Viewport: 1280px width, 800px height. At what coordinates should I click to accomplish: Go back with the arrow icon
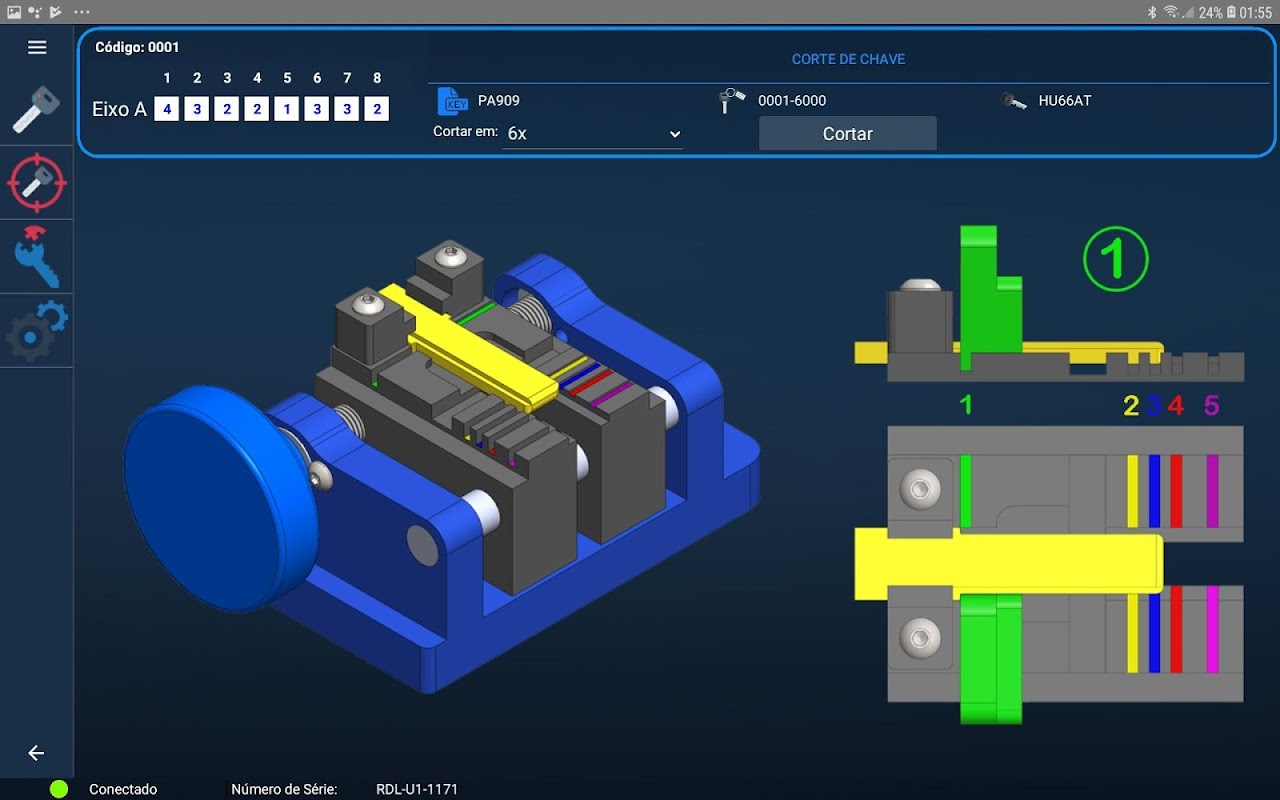(37, 753)
